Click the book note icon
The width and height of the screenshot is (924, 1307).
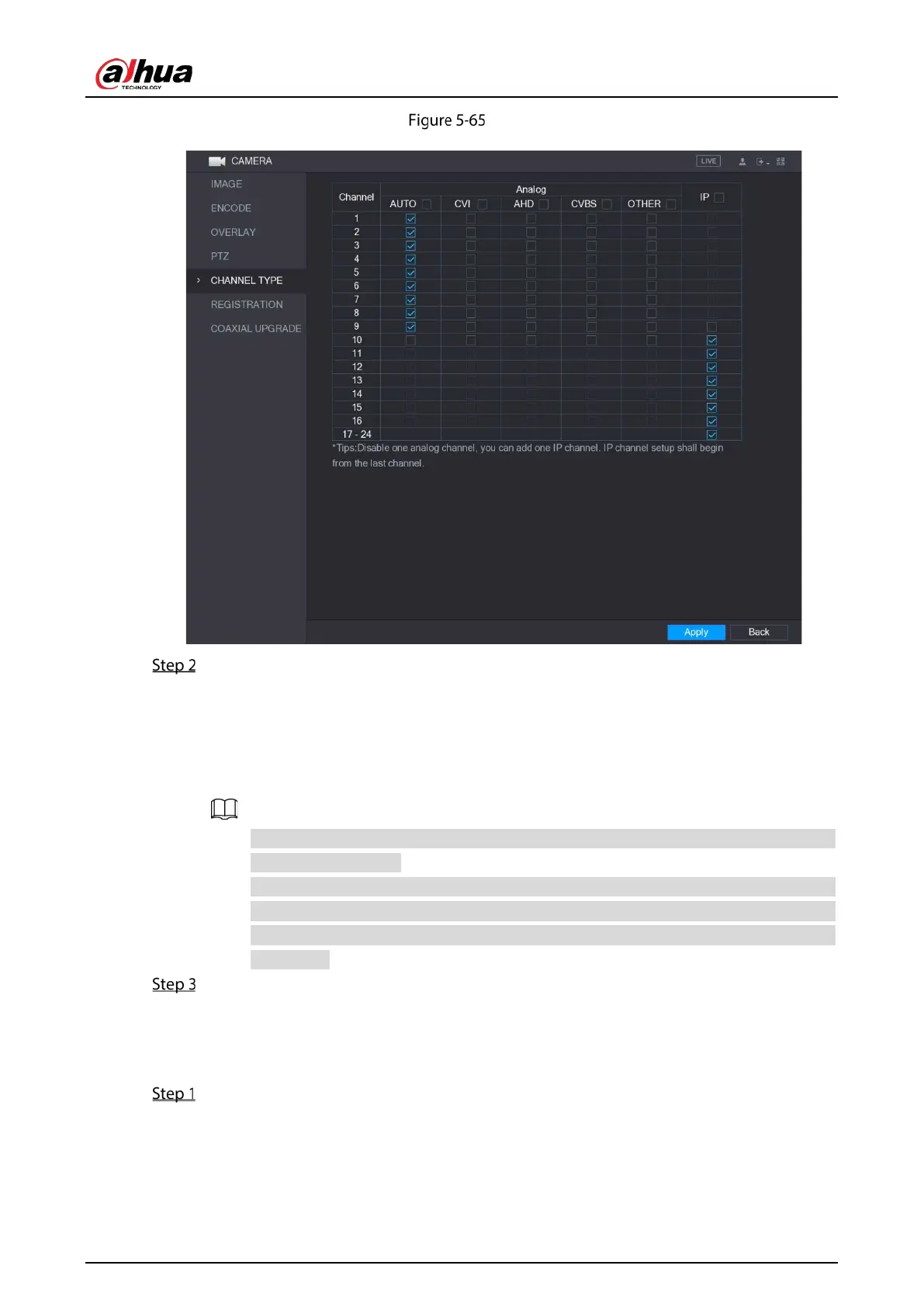coord(224,809)
